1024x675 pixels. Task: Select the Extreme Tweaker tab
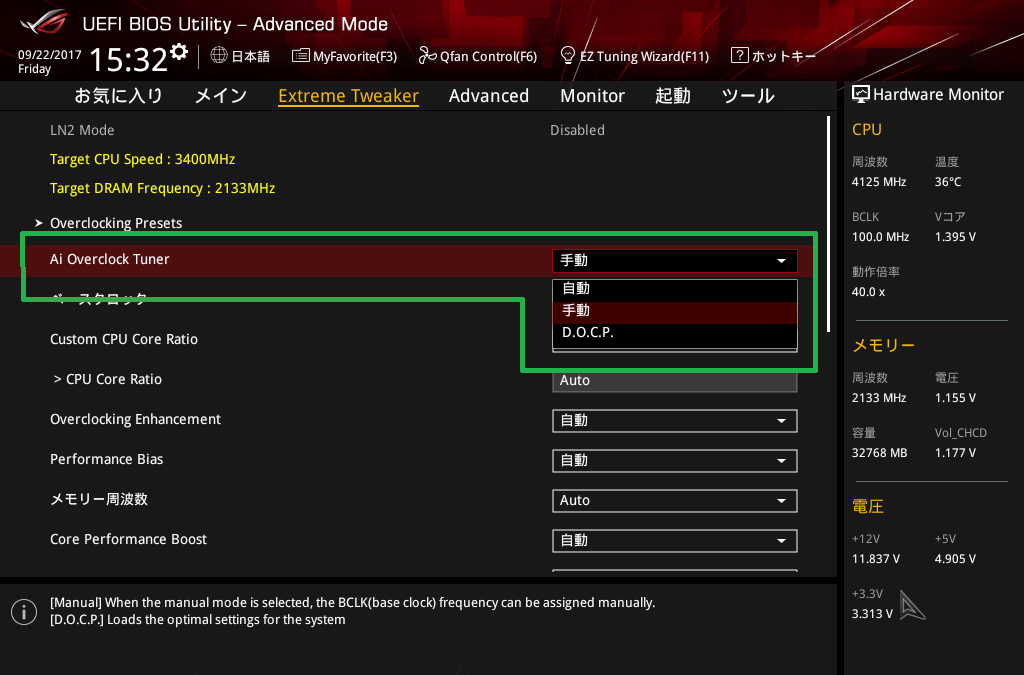coord(348,96)
